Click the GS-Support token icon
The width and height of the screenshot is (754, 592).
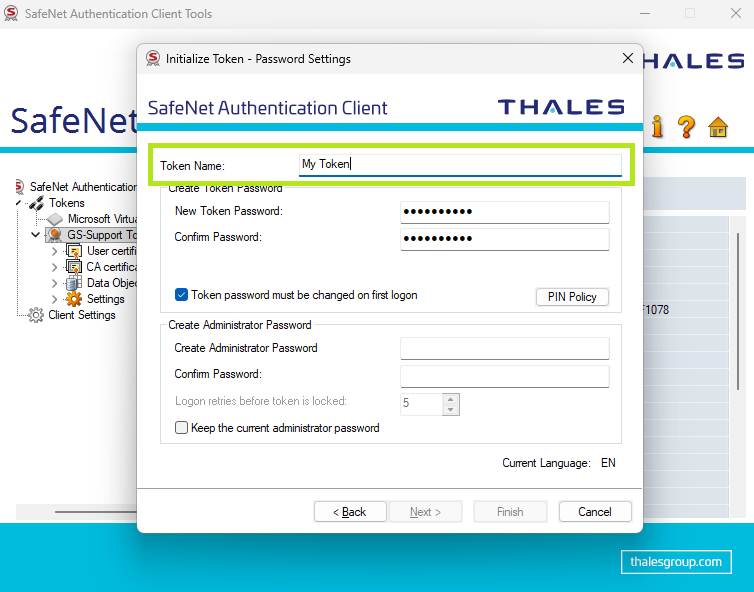point(55,235)
